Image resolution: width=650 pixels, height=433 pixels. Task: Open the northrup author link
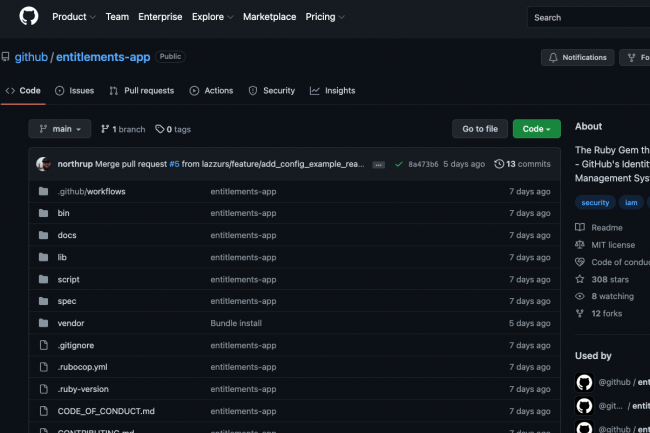tap(75, 164)
